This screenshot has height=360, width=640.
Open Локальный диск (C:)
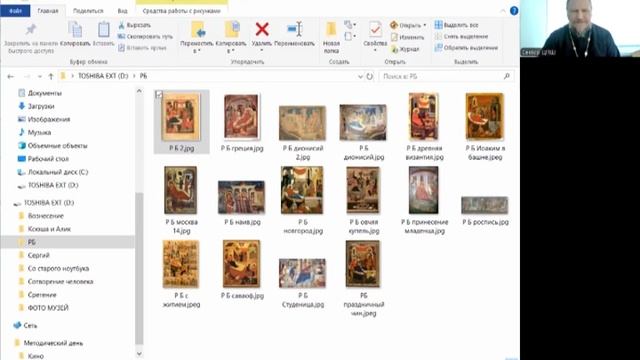point(53,172)
